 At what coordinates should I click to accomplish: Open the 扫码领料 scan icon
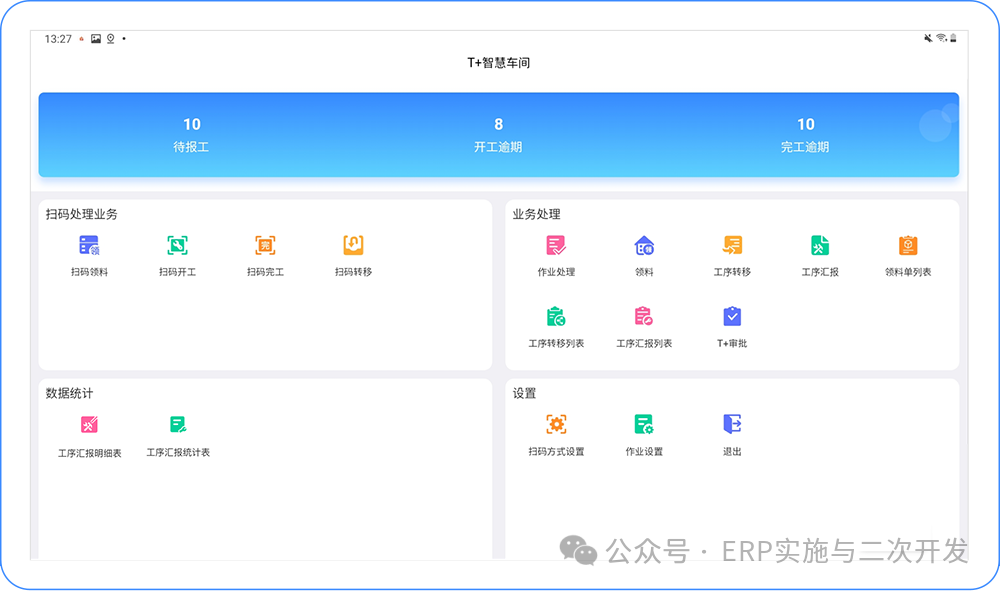[89, 246]
